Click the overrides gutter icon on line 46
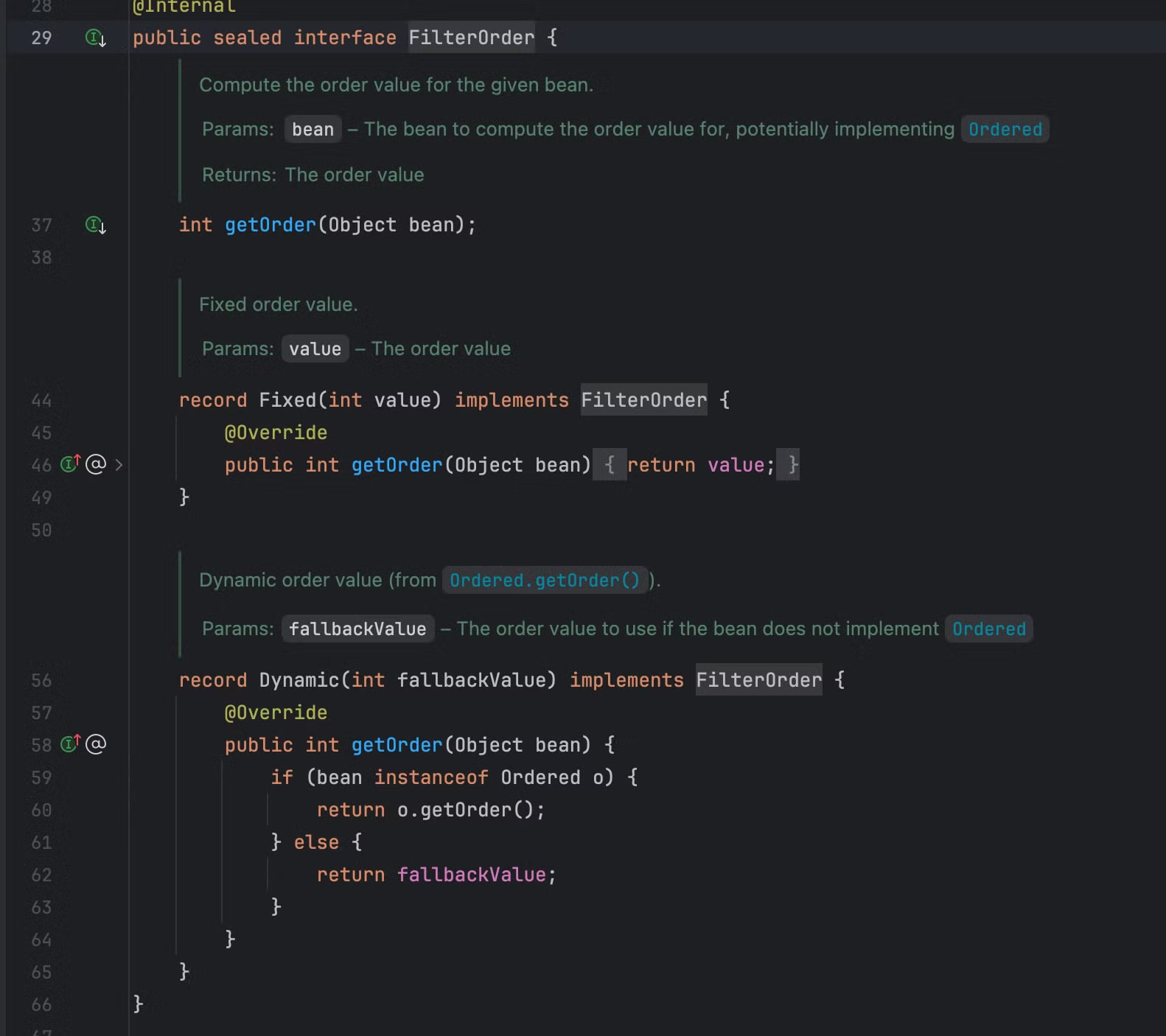 [x=71, y=464]
